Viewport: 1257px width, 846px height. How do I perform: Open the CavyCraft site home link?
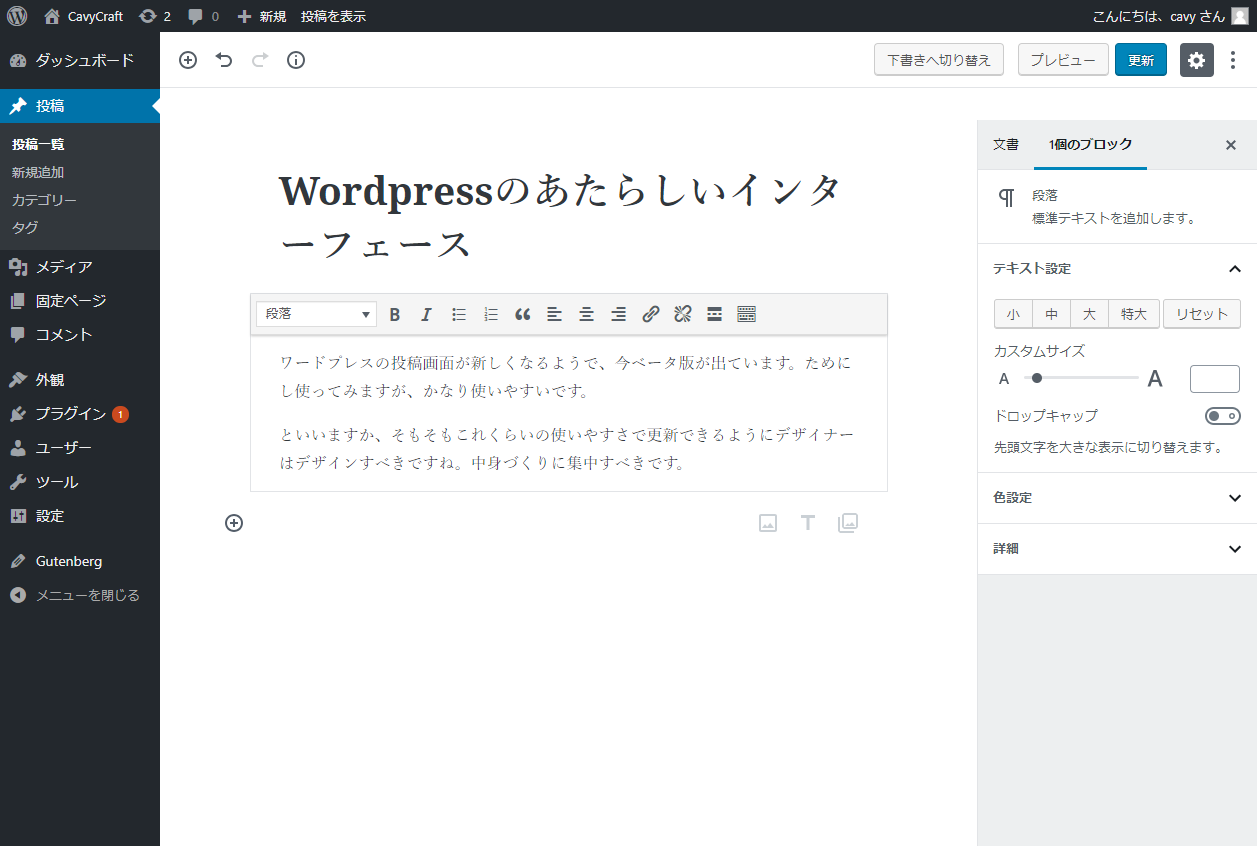84,16
